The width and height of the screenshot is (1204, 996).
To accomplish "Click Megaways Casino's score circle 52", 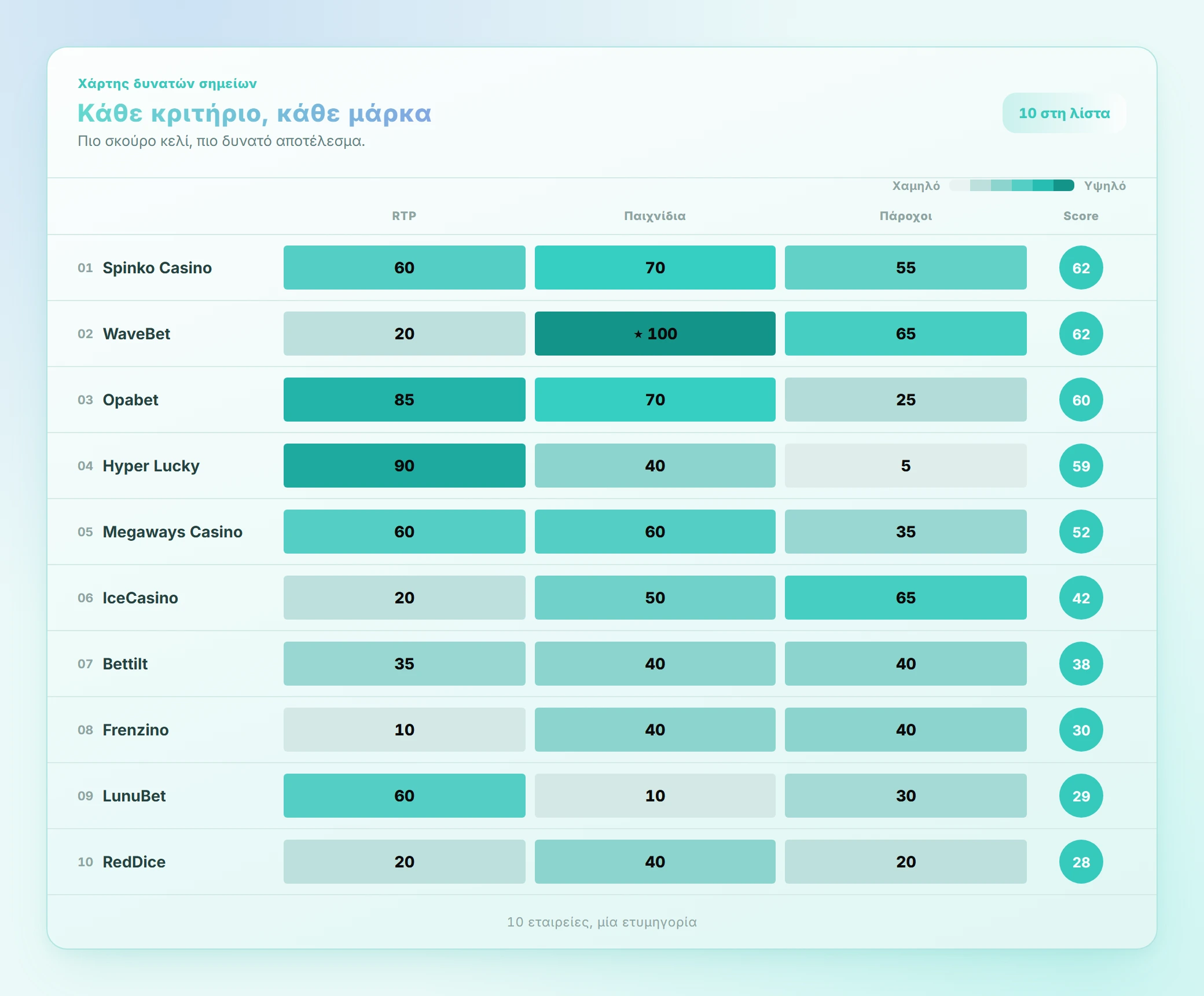I will (1081, 532).
